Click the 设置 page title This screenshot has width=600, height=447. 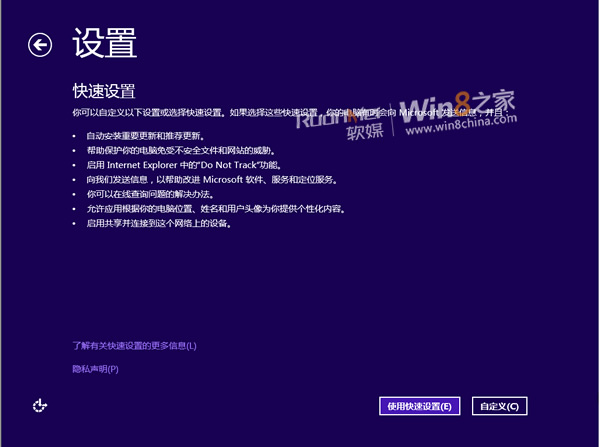(x=104, y=43)
